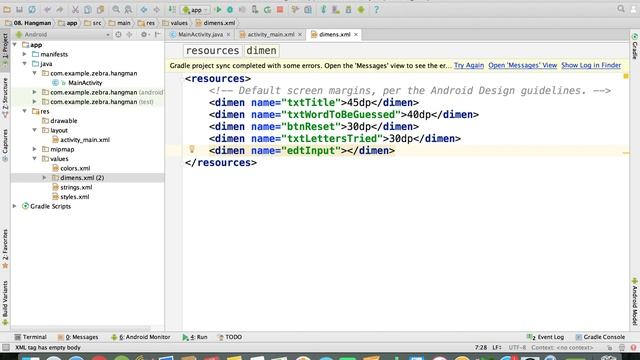The width and height of the screenshot is (640, 360).
Task: Open the Event Log panel
Action: click(546, 337)
